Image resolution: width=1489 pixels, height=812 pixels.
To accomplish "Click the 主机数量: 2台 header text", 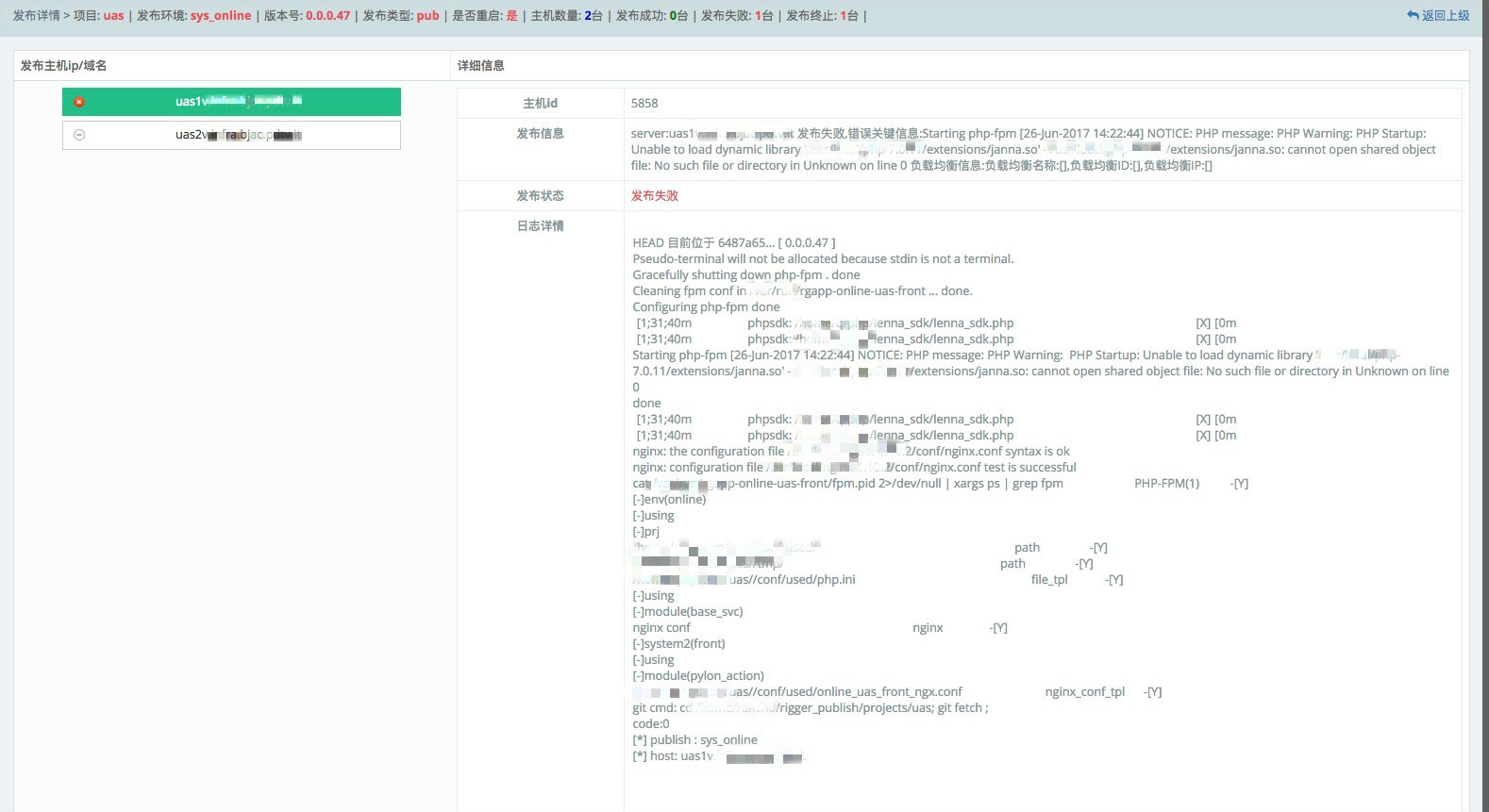I will [x=566, y=15].
